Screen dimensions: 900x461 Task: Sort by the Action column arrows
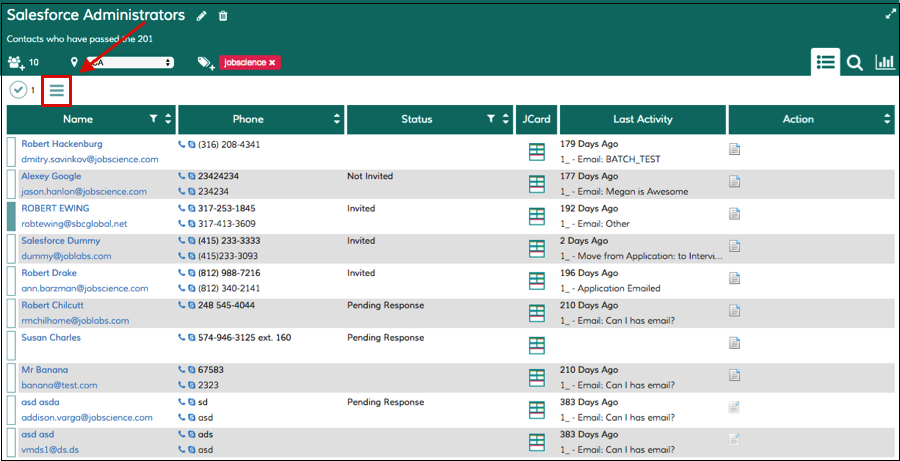tap(887, 119)
